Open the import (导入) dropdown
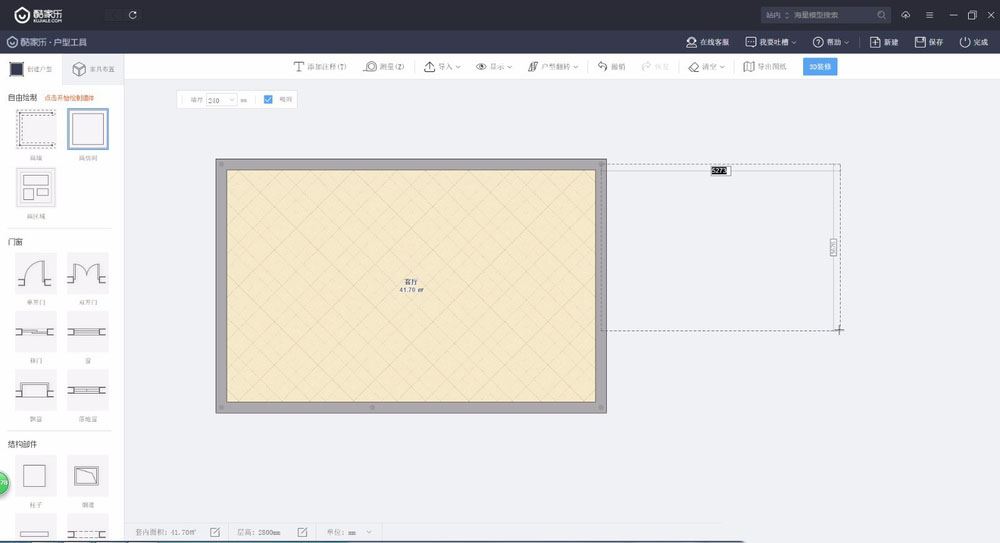Screen dimensions: 1000x543 (x=442, y=67)
